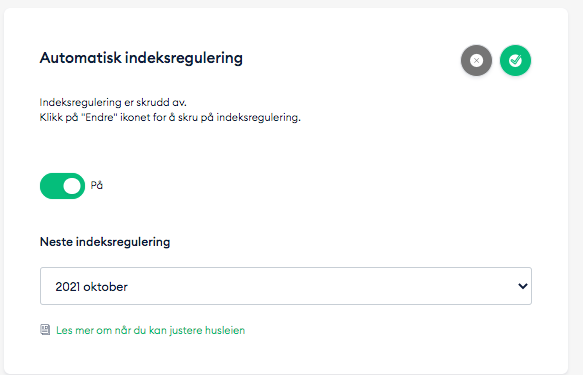This screenshot has height=375, width=583.
Task: Click the white knob inside the green toggle
Action: tap(72, 186)
